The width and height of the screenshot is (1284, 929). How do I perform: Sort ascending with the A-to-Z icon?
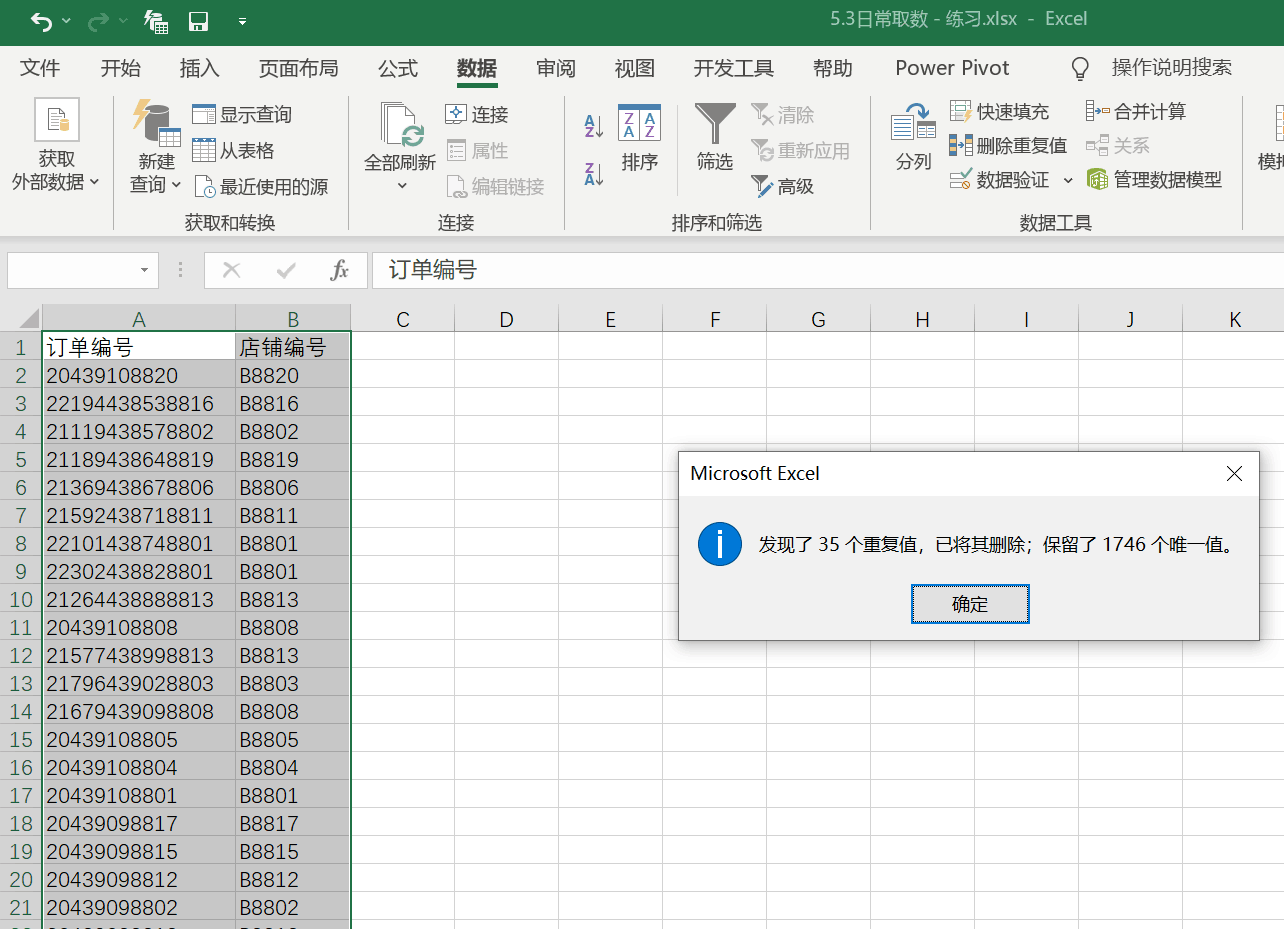tap(594, 126)
